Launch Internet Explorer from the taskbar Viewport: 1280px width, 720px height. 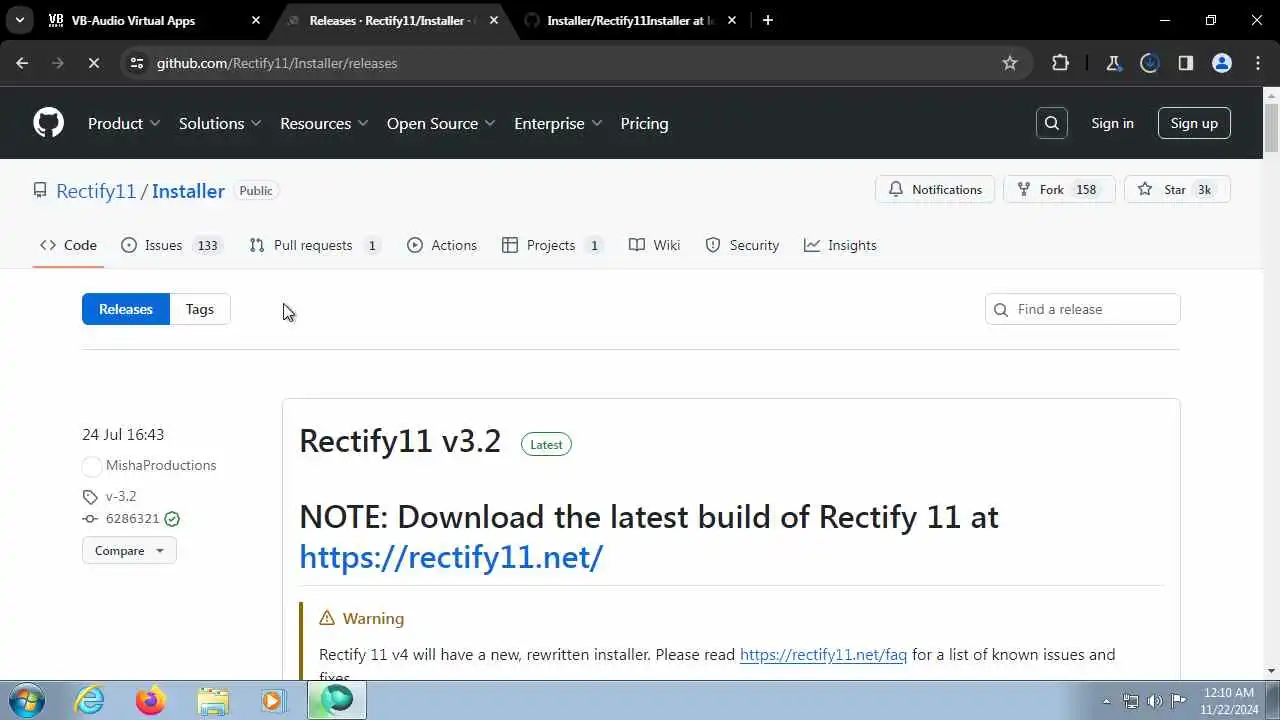pyautogui.click(x=90, y=700)
